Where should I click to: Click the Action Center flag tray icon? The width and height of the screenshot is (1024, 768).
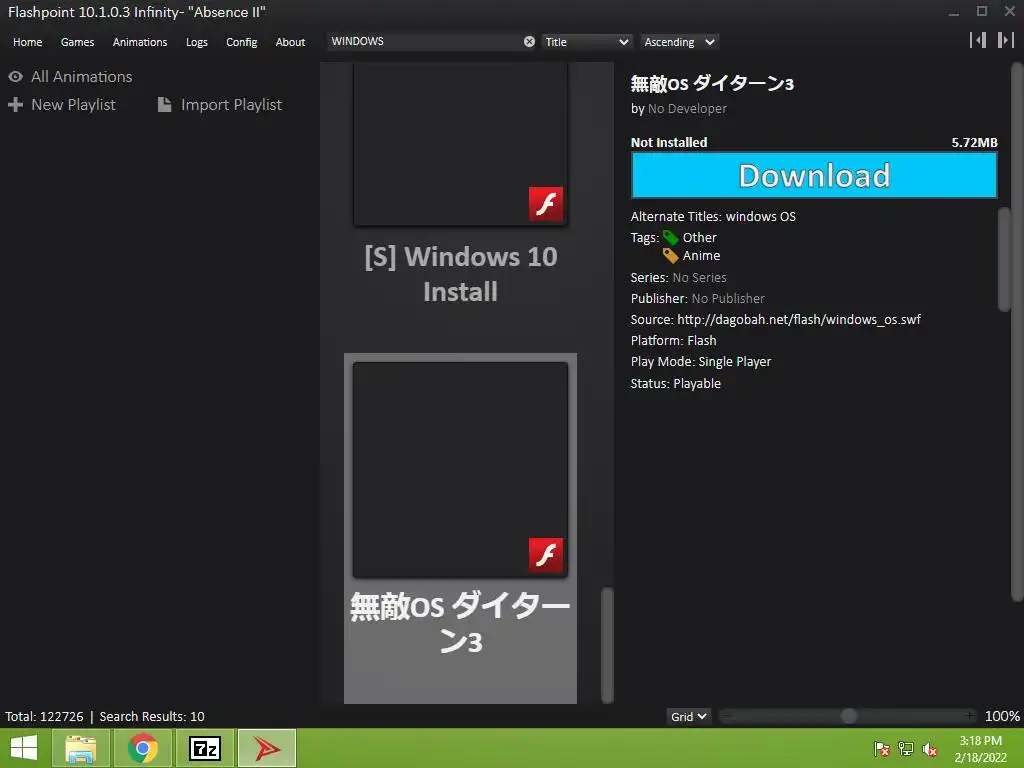click(x=882, y=748)
